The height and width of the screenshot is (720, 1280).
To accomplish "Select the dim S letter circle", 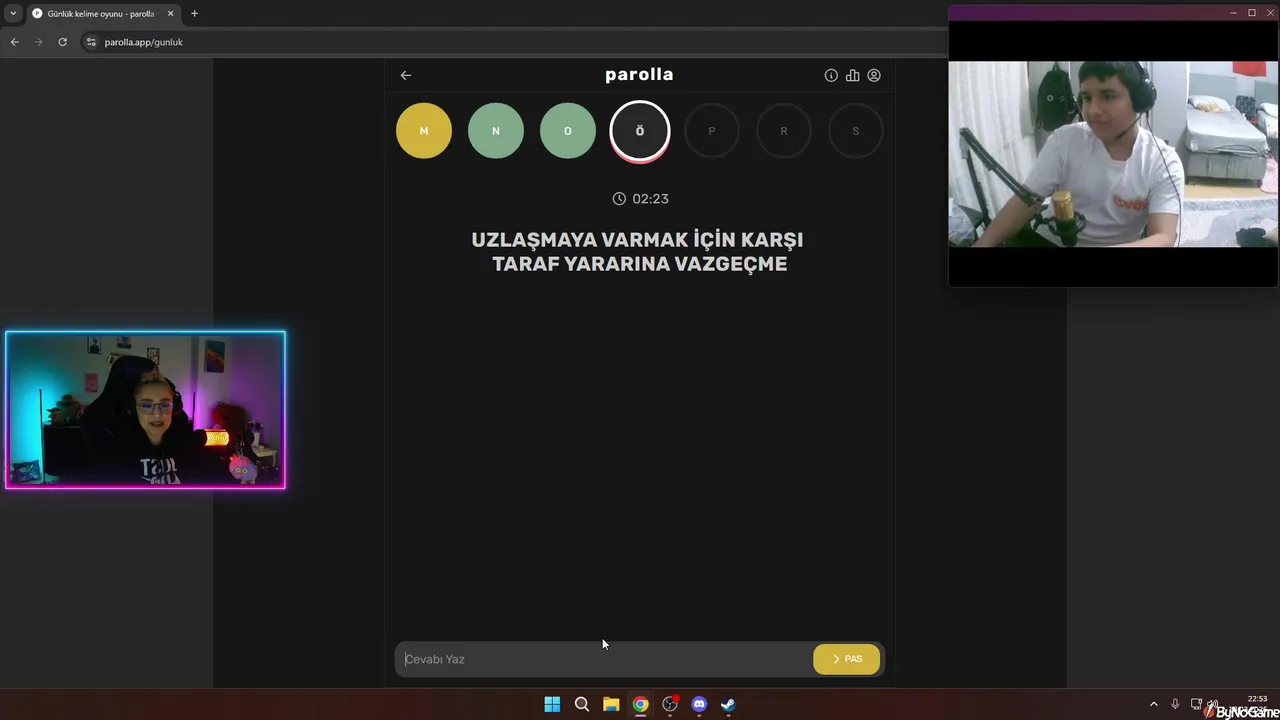I will pos(856,131).
